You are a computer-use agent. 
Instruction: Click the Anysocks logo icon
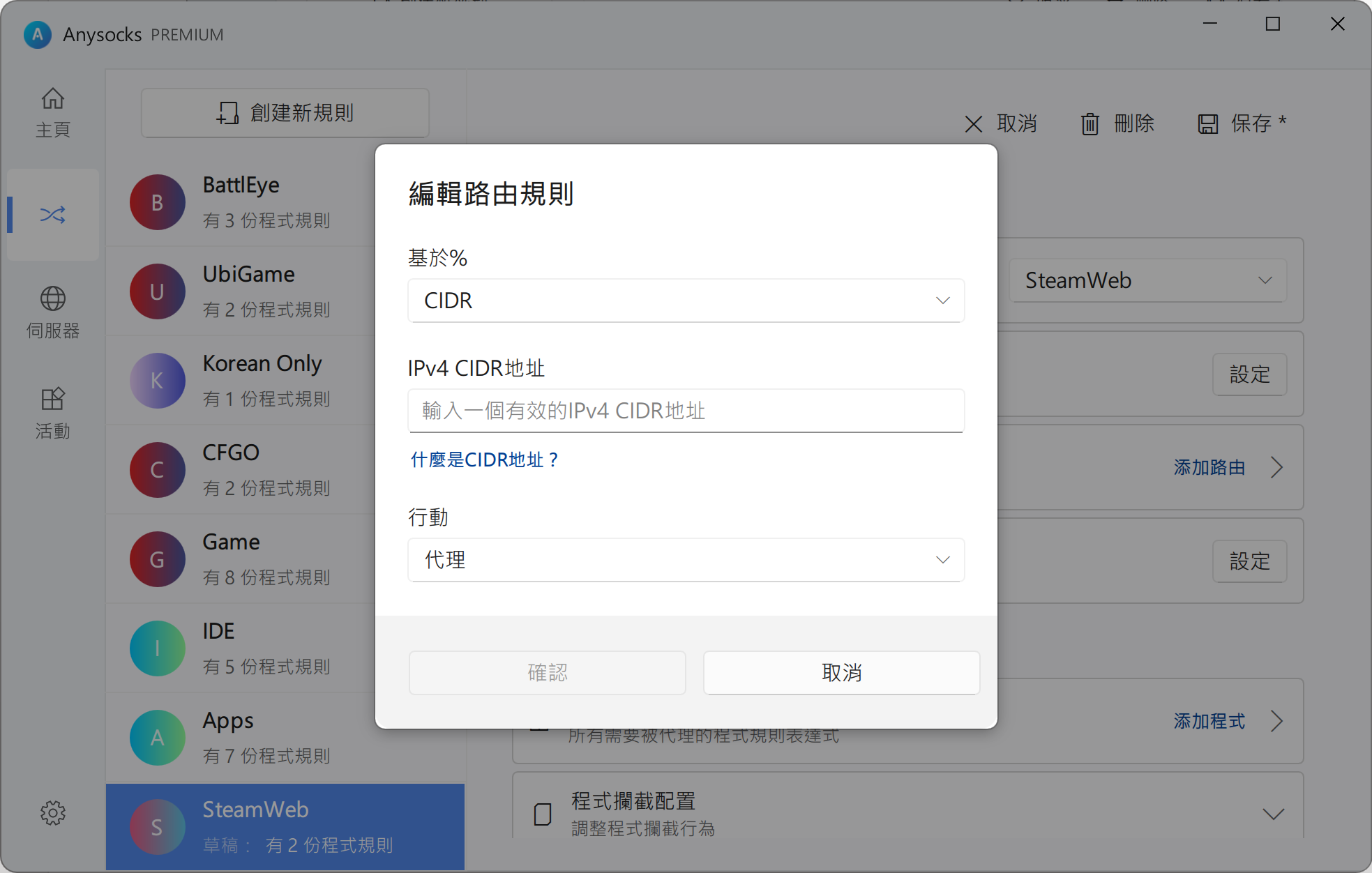[x=37, y=34]
